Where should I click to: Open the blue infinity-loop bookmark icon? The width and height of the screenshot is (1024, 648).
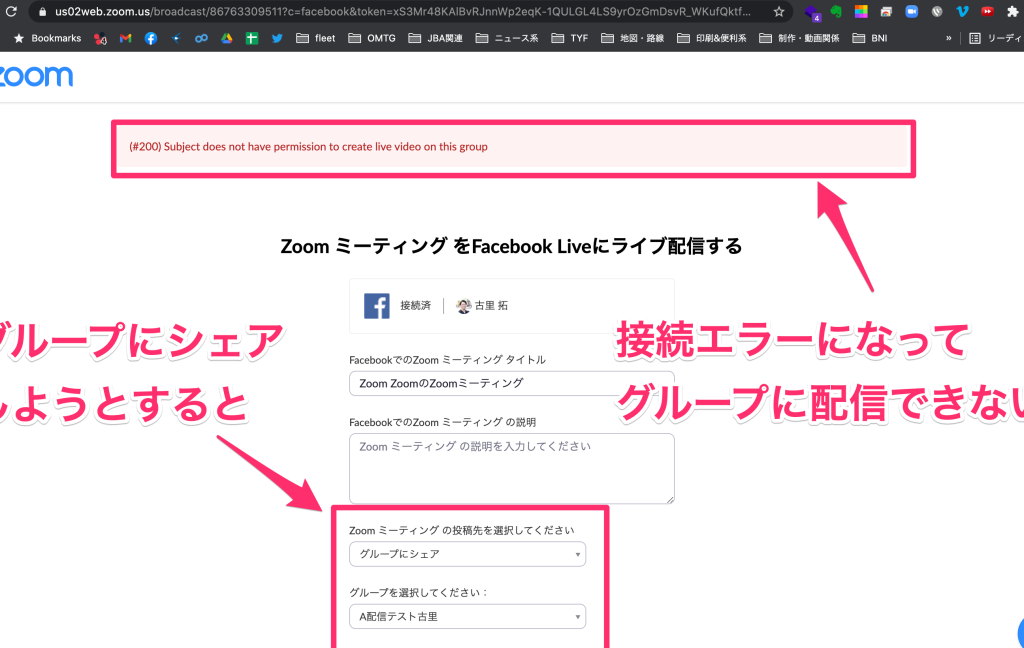click(201, 39)
